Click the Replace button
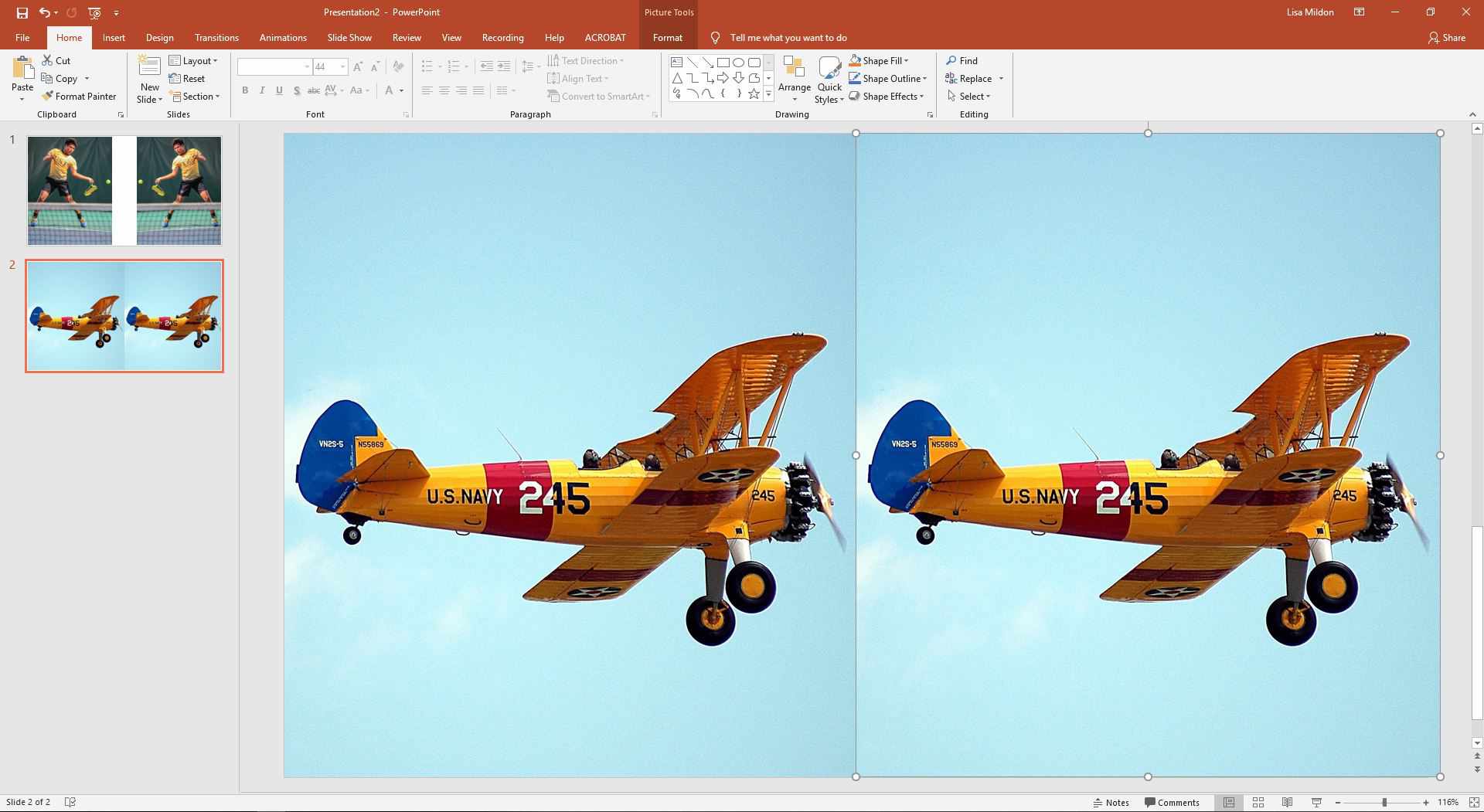Image resolution: width=1484 pixels, height=812 pixels. [x=968, y=79]
